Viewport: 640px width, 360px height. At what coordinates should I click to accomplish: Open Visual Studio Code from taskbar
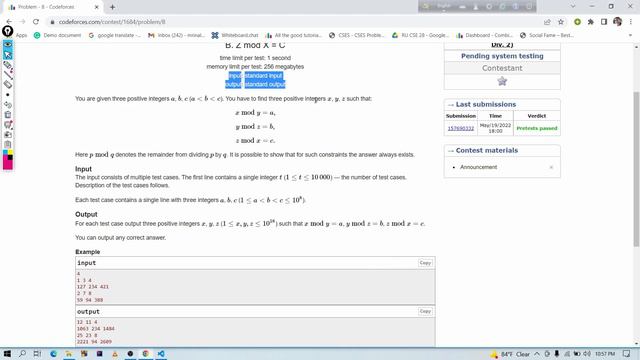point(161,353)
